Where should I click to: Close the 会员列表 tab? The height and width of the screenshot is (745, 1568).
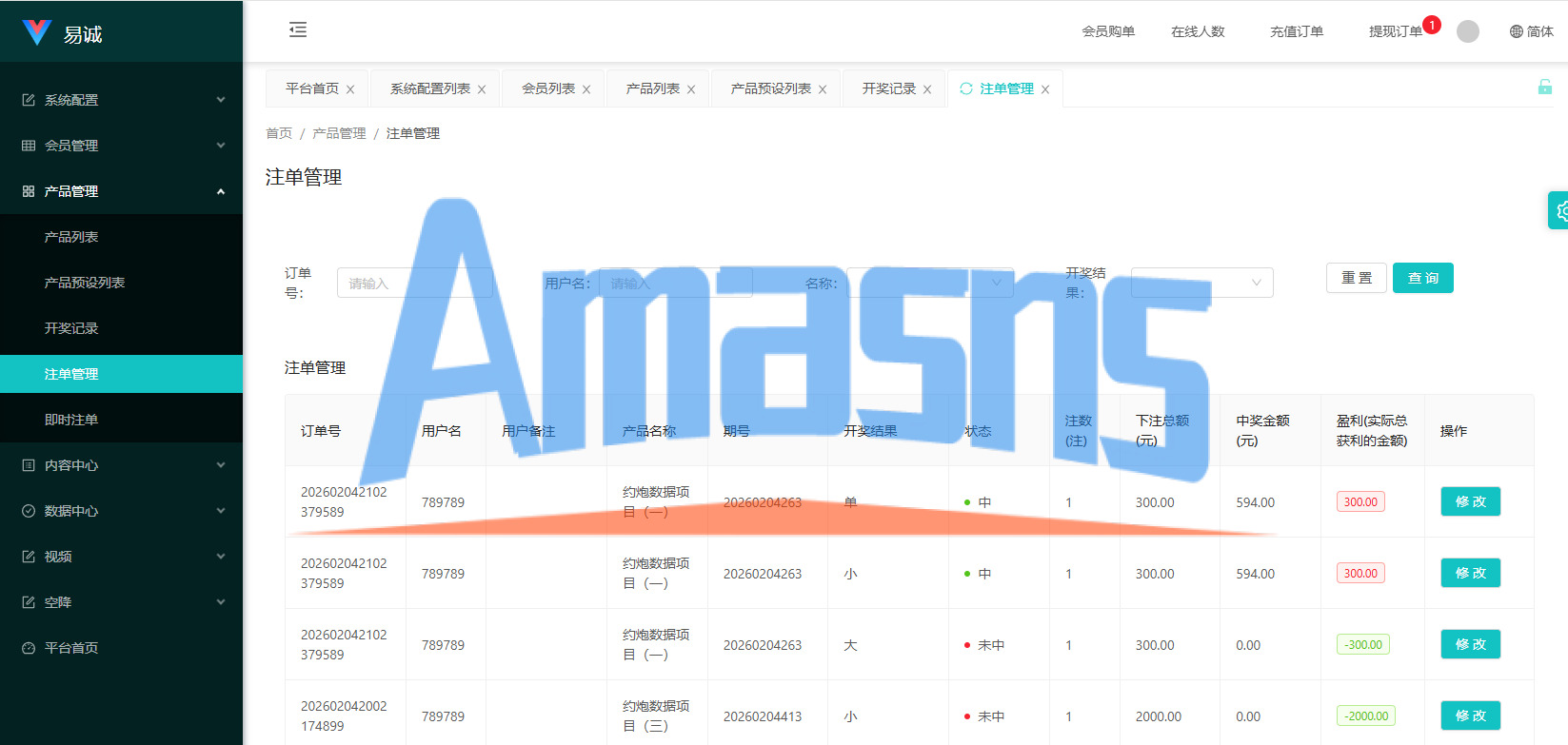pyautogui.click(x=586, y=89)
